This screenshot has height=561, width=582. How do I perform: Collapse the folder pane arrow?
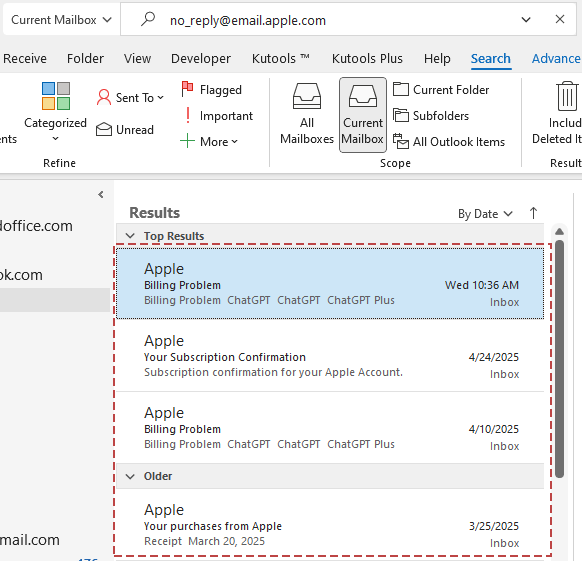coord(101,195)
